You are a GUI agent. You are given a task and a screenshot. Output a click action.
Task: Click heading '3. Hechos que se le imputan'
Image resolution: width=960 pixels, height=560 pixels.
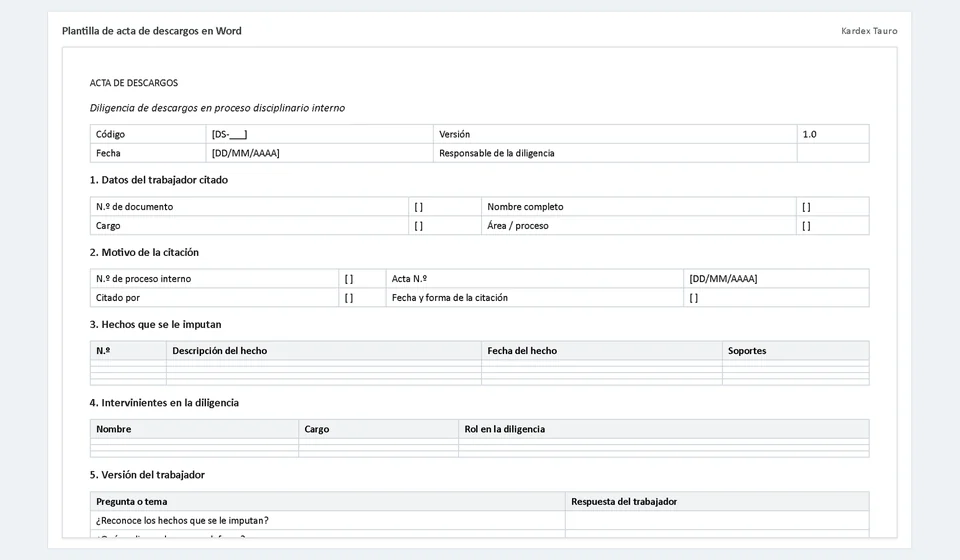pos(156,324)
